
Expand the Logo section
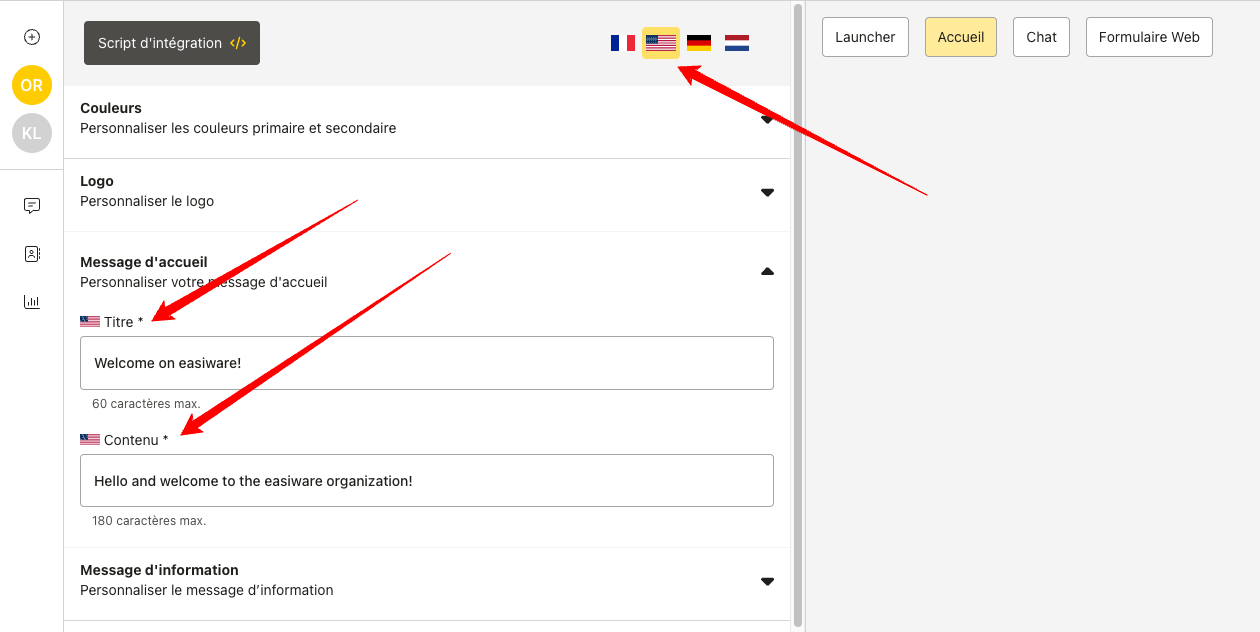(767, 192)
